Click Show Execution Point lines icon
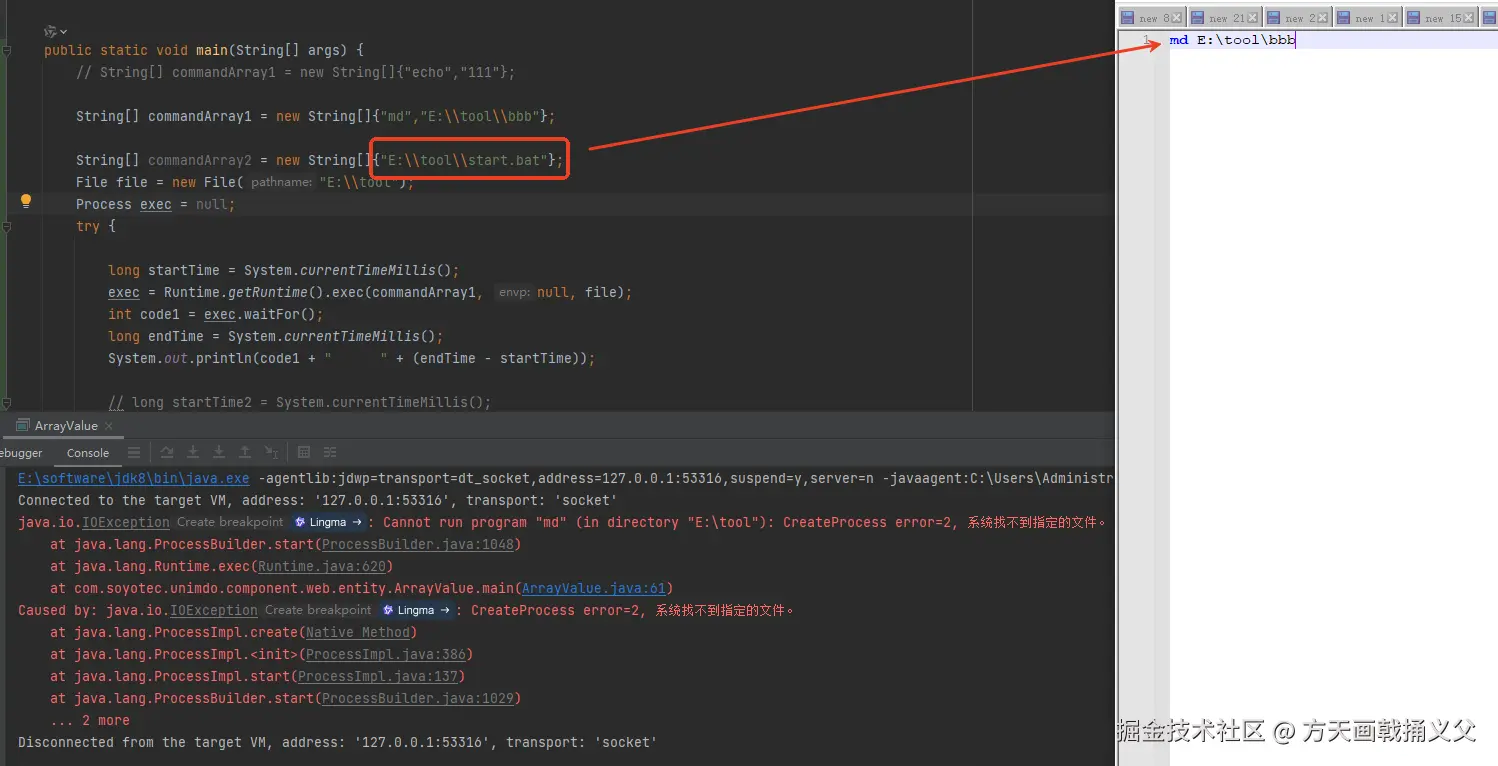The image size is (1498, 766). point(133,452)
